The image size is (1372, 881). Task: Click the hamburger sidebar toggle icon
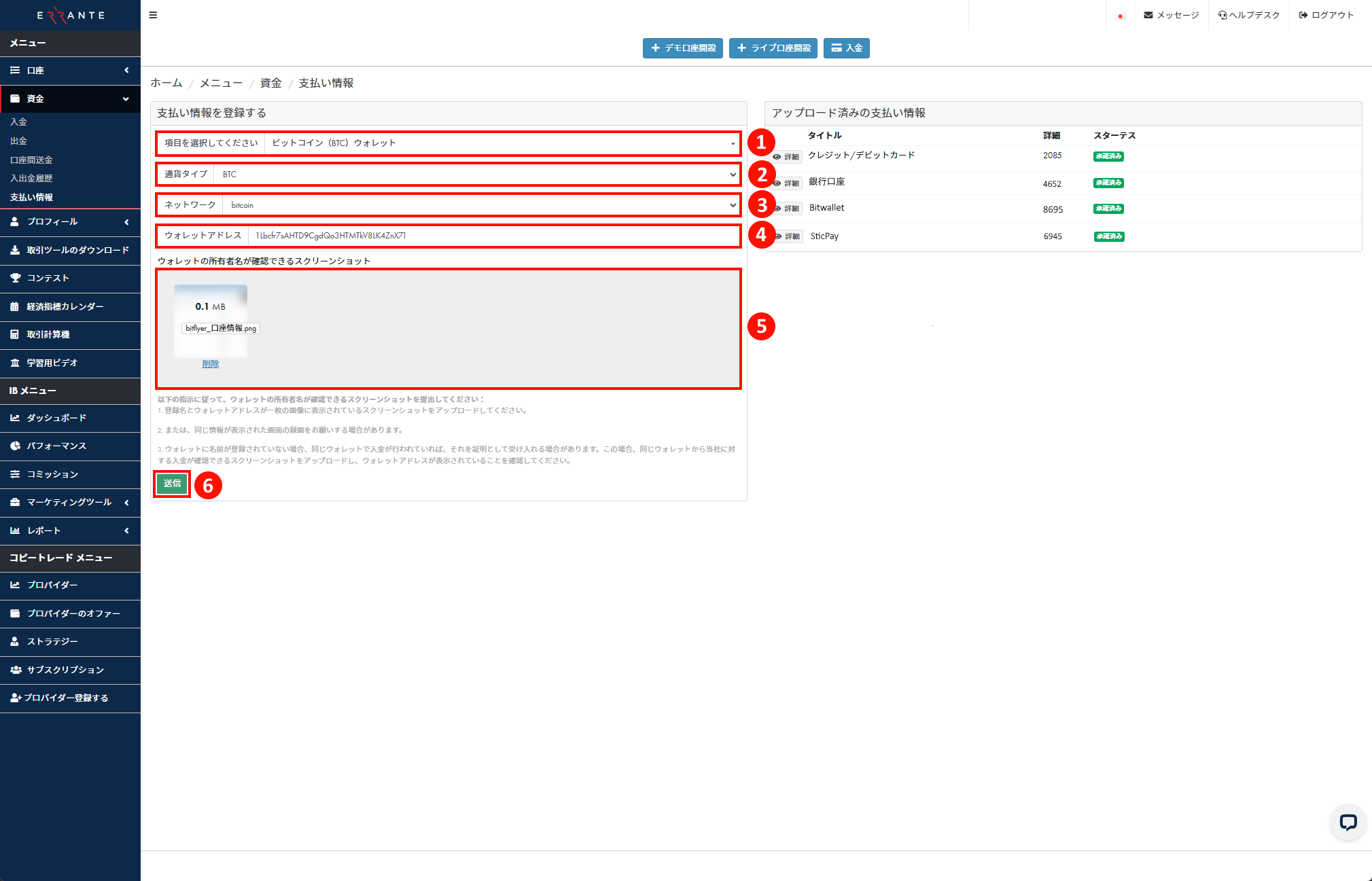coord(153,15)
